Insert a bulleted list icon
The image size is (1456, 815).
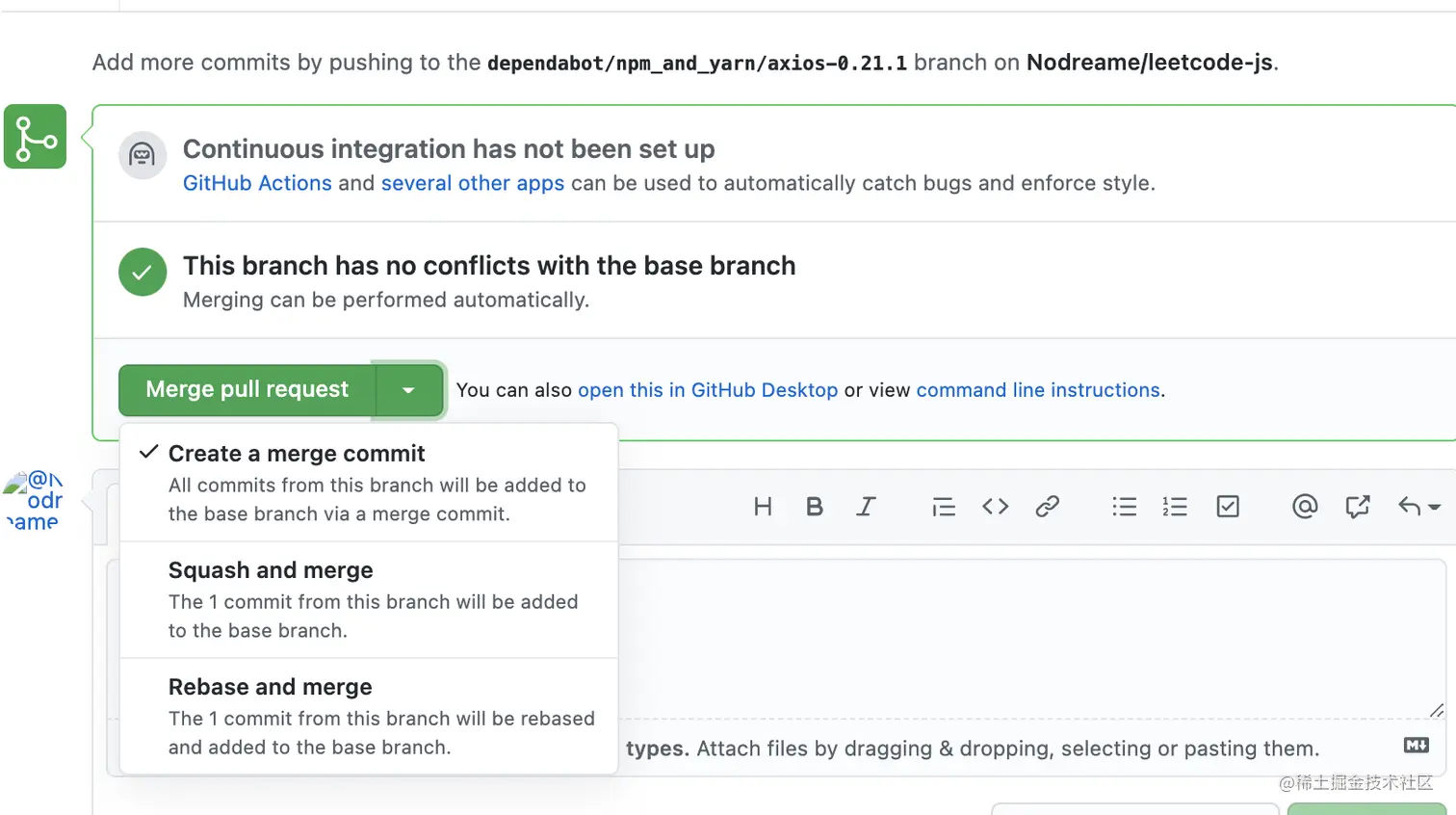click(x=1125, y=507)
